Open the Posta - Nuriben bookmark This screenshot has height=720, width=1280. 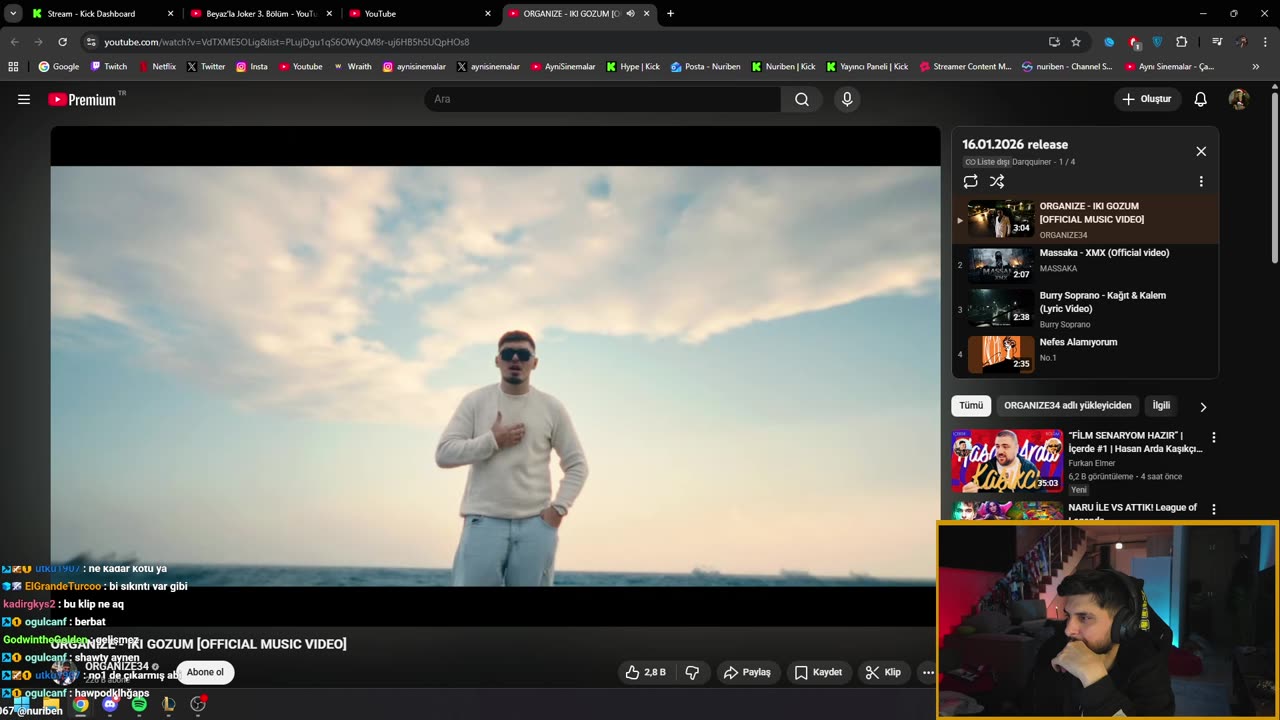tap(706, 67)
